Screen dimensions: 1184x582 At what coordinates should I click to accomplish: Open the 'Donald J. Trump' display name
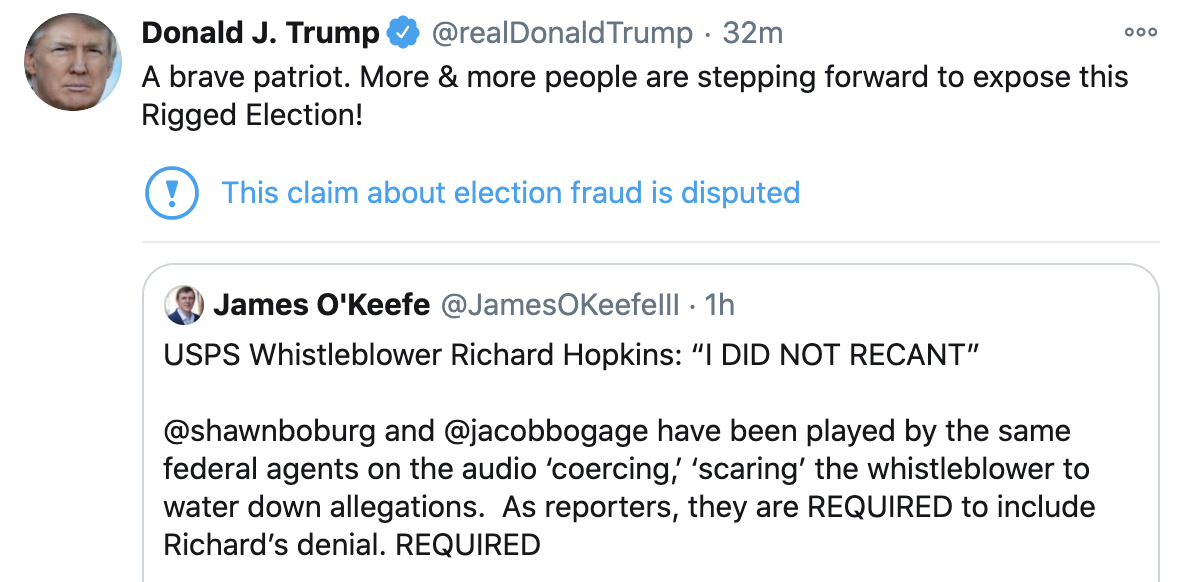260,33
